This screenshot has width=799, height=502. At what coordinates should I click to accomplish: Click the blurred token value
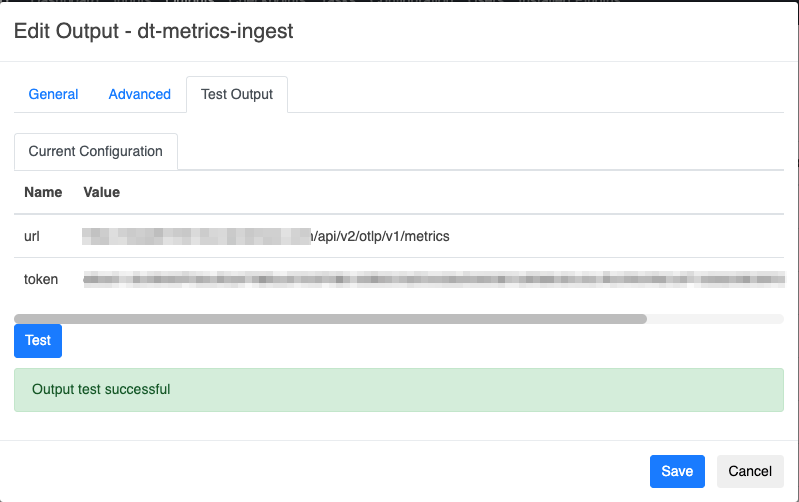point(430,279)
